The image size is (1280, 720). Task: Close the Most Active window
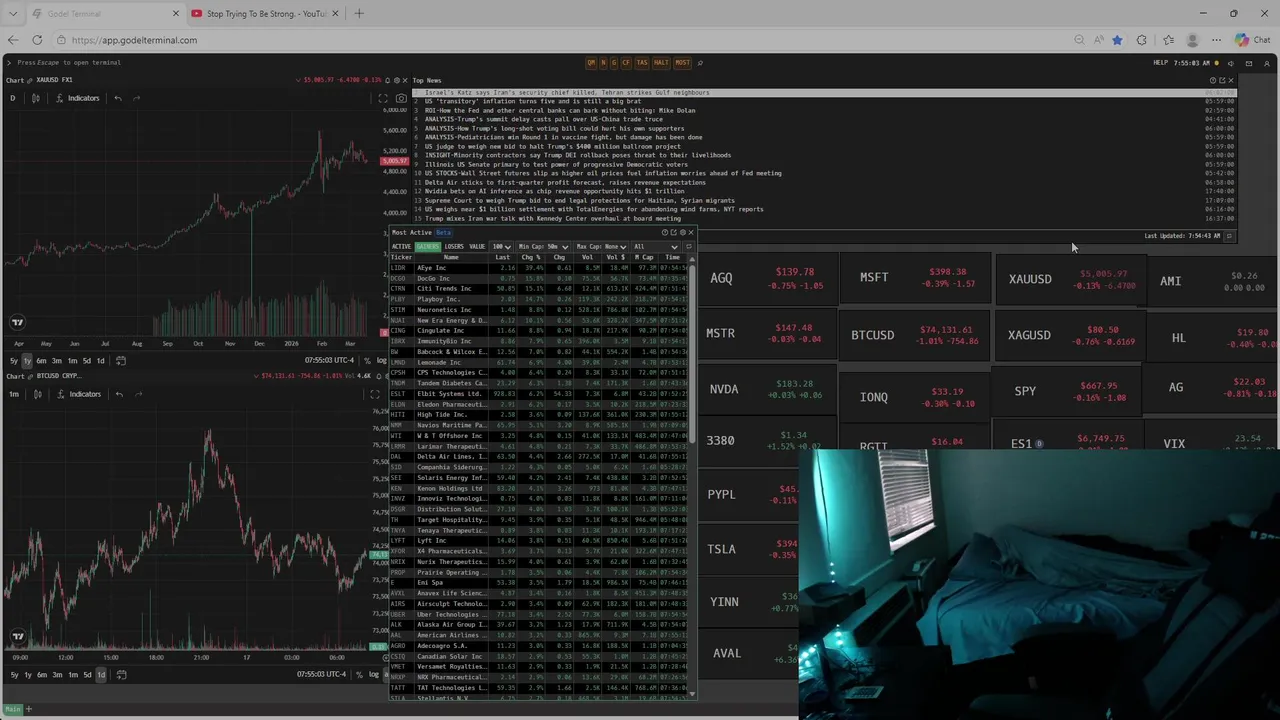point(690,233)
